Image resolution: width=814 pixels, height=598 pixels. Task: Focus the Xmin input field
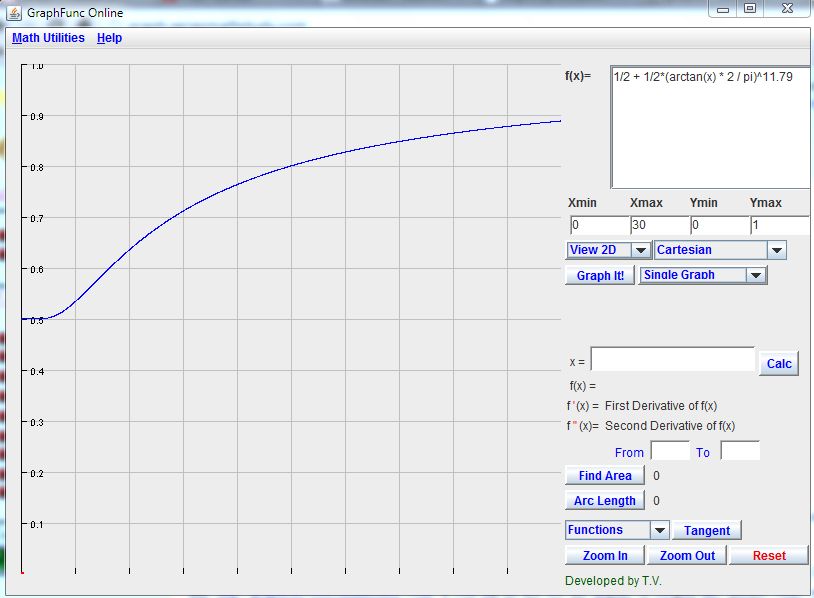tap(599, 225)
